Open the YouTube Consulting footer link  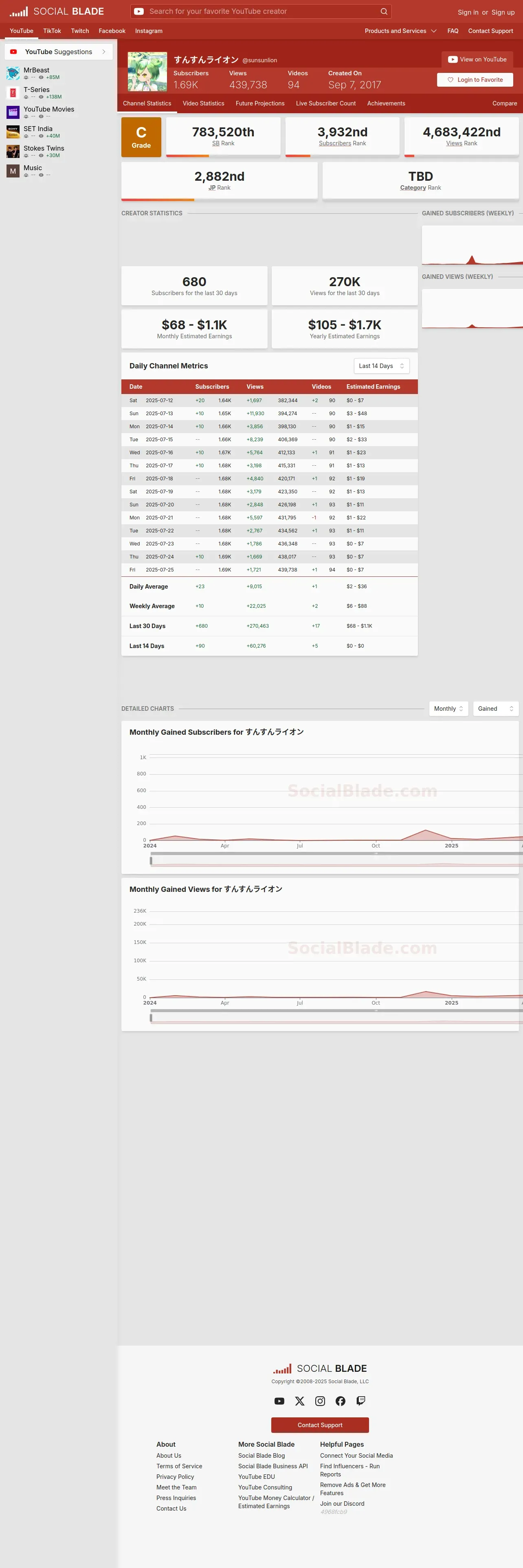click(x=265, y=1488)
